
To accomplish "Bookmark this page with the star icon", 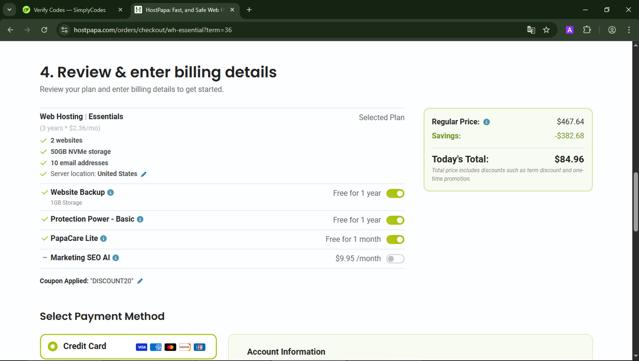I will pos(546,30).
